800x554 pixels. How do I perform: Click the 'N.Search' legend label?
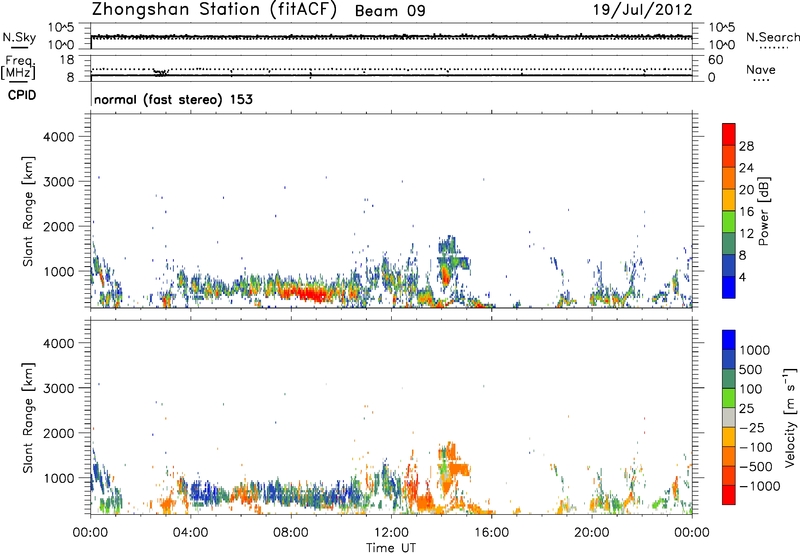tap(772, 37)
